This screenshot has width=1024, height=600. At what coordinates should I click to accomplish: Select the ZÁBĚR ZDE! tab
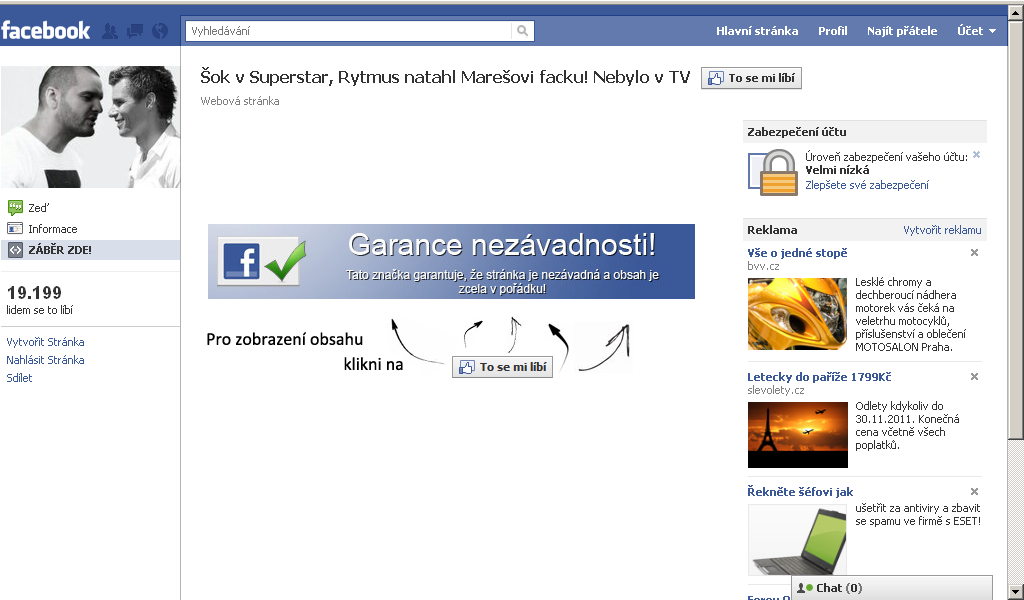point(90,249)
